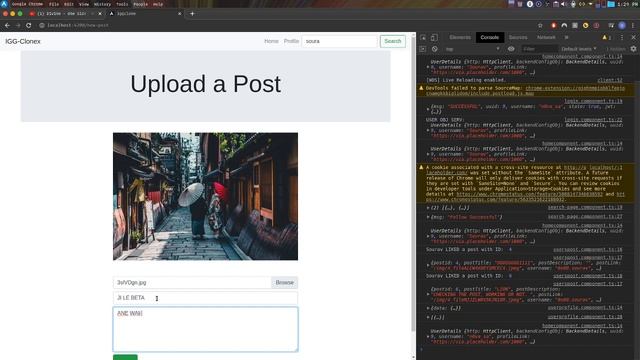Go back using browser back arrow
The image size is (640, 360).
(7, 25)
